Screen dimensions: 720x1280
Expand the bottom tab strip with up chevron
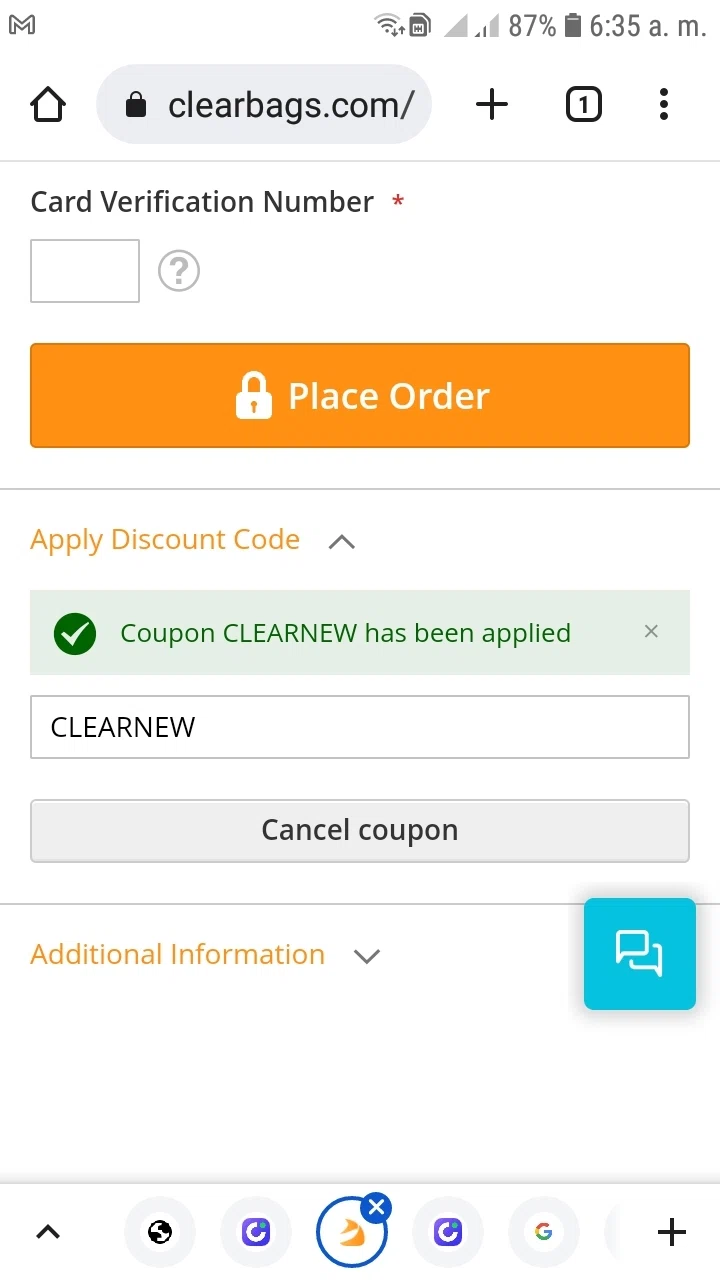tap(48, 1232)
